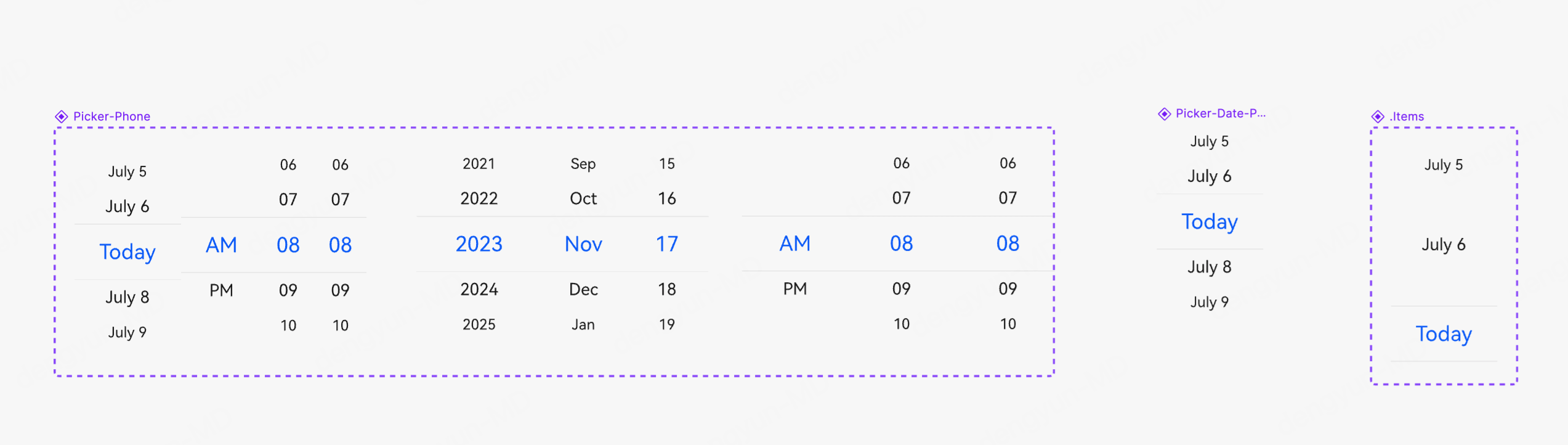Select the Picker-Phone frame label
The height and width of the screenshot is (445, 1568).
tap(111, 116)
